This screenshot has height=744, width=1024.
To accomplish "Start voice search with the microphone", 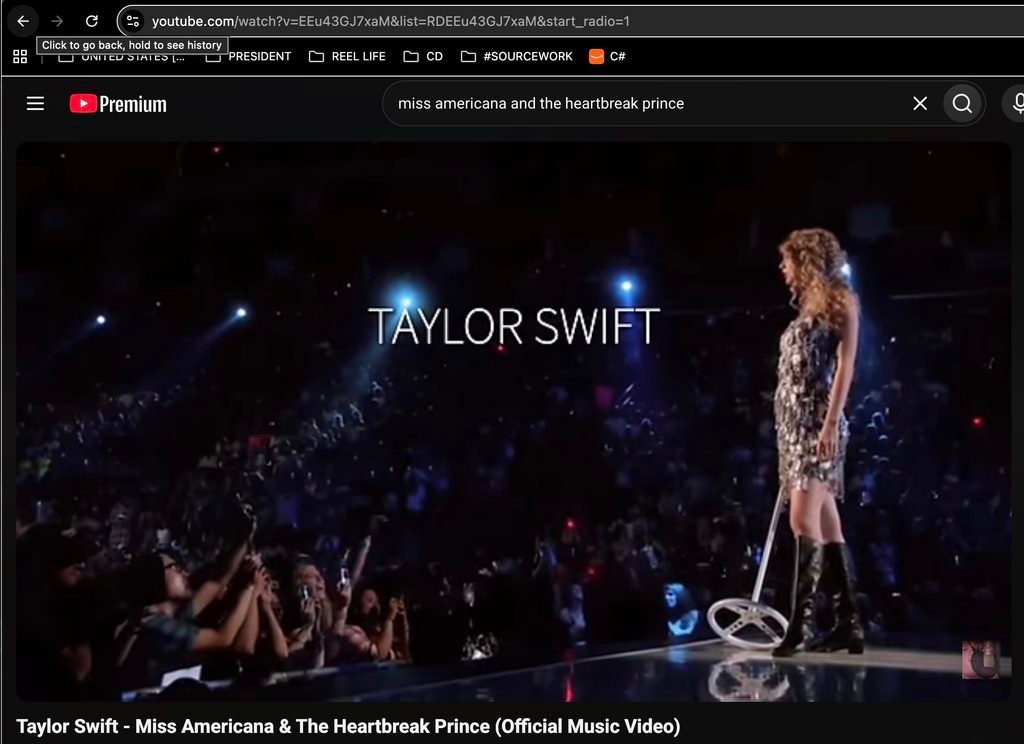I will pos(1016,103).
